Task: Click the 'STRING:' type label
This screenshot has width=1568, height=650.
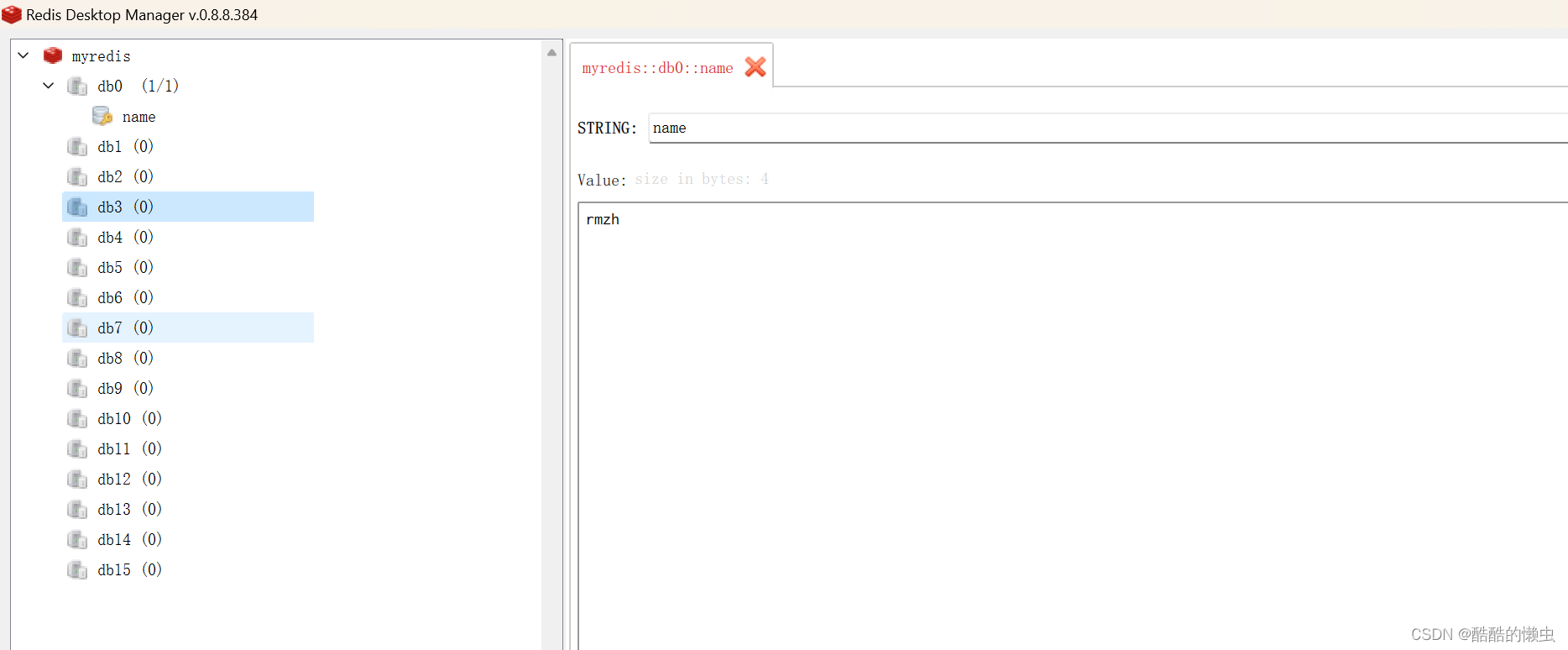Action: point(607,128)
